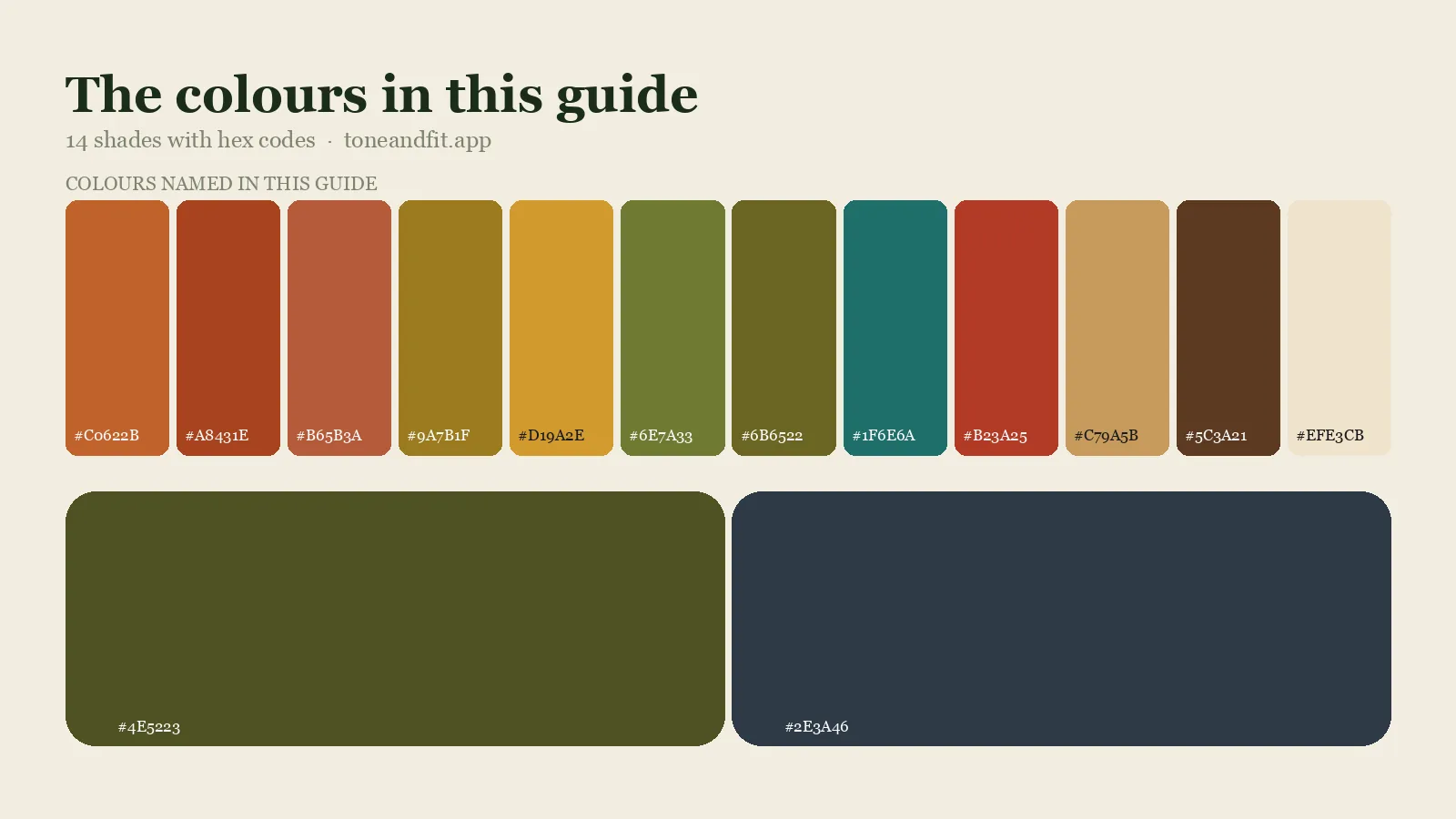Click the "14 shades with hex codes" text
The image size is (1456, 819).
pyautogui.click(x=190, y=140)
